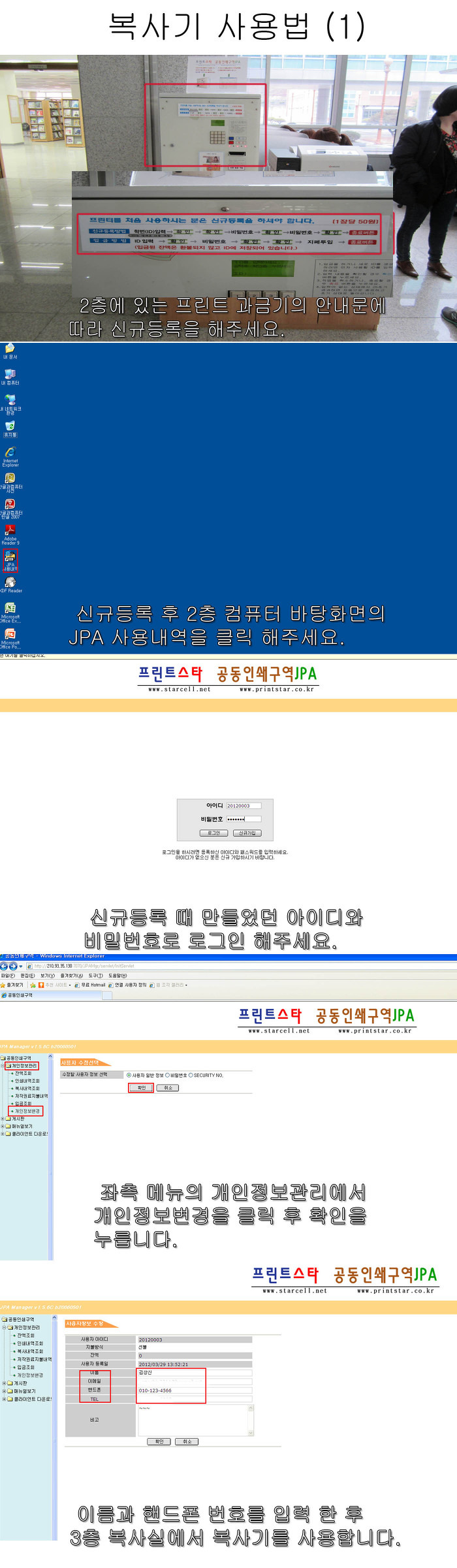457x1568 pixels.
Task: Open the 웹 조각 갤러리 dropdown
Action: pos(168,985)
